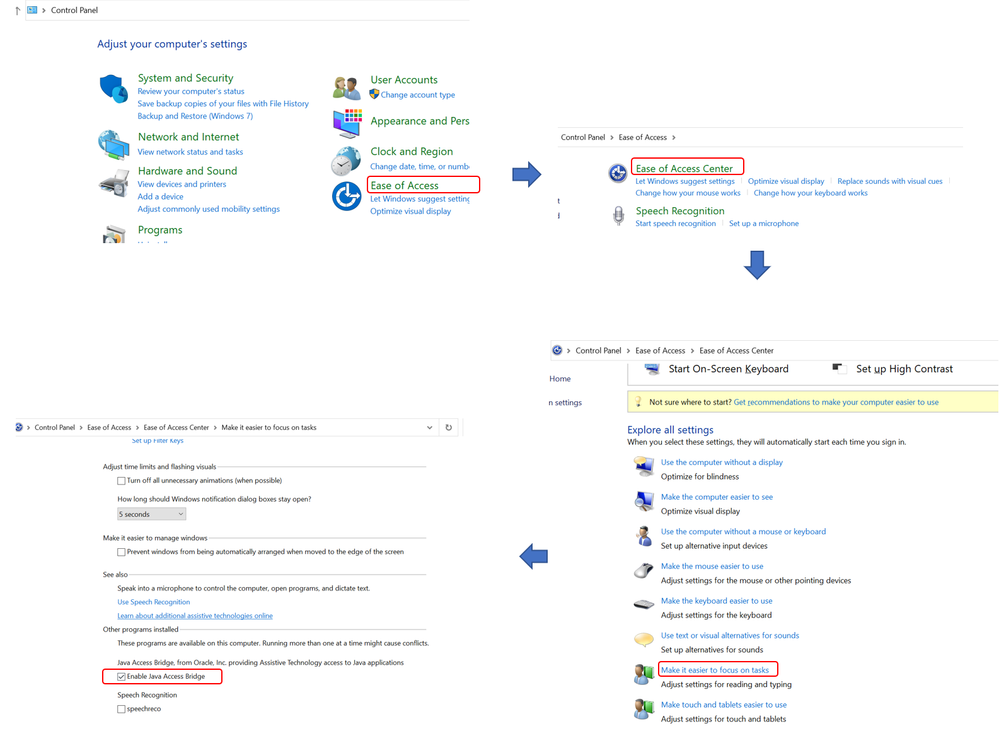Click the Clock and Region clock icon
The image size is (999, 751).
tap(346, 161)
